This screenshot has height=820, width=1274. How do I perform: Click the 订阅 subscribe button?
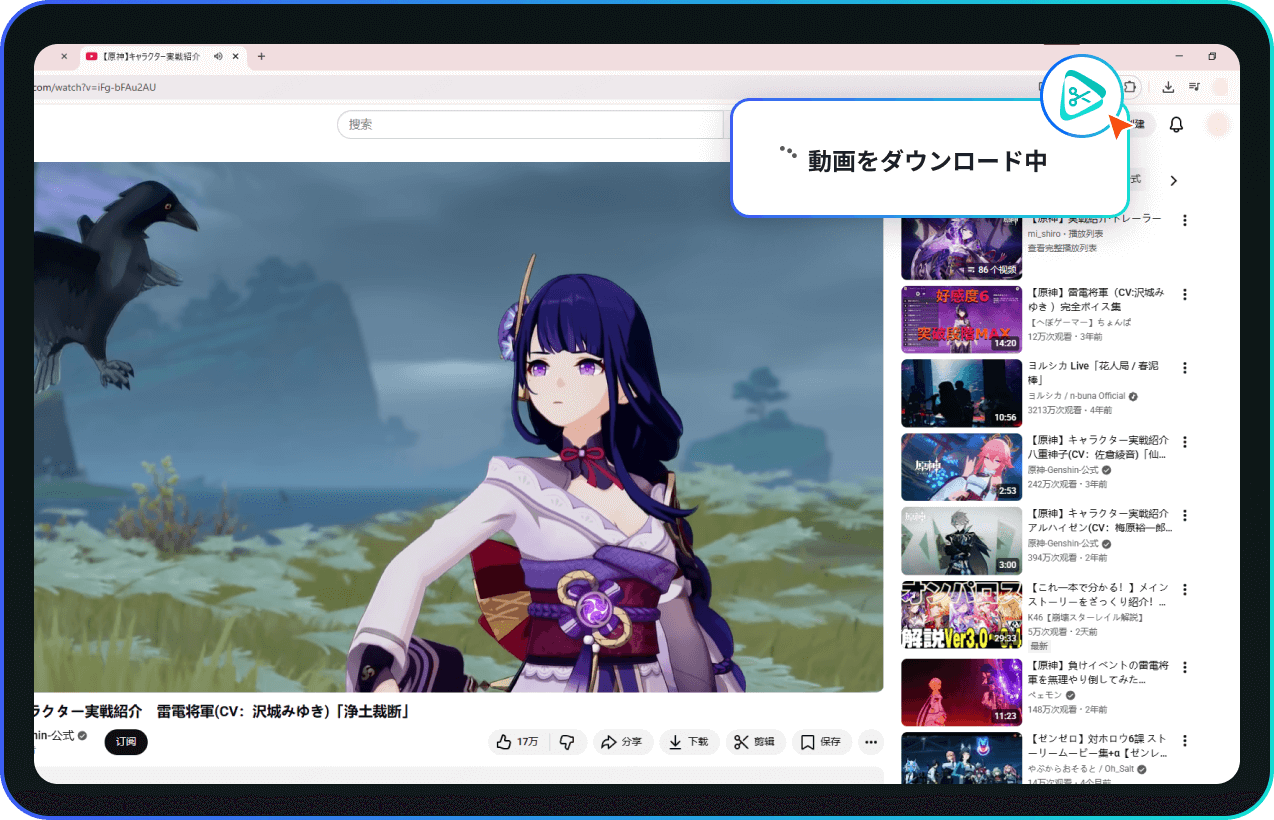pyautogui.click(x=126, y=742)
